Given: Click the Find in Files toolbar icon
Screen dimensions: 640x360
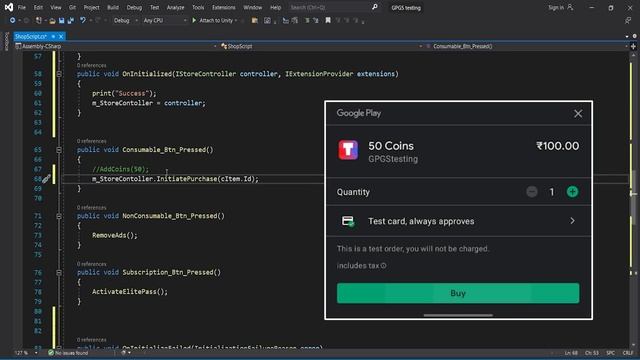Looking at the screenshot, I should [x=255, y=20].
